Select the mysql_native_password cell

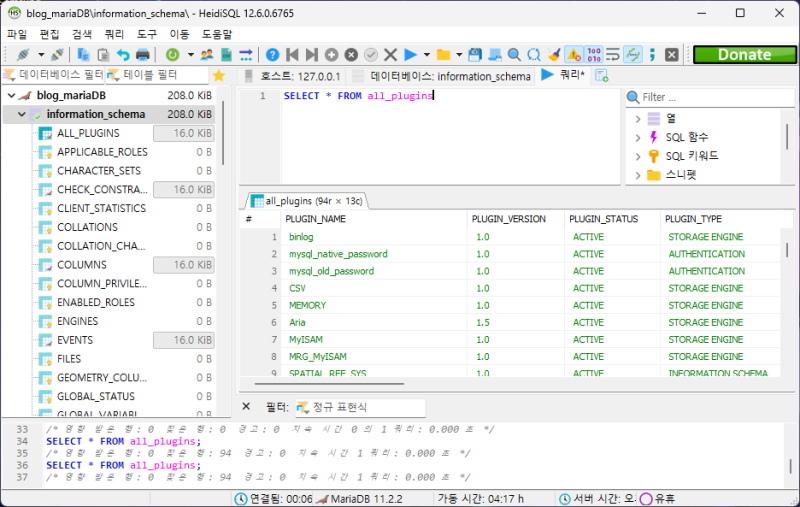[373, 254]
